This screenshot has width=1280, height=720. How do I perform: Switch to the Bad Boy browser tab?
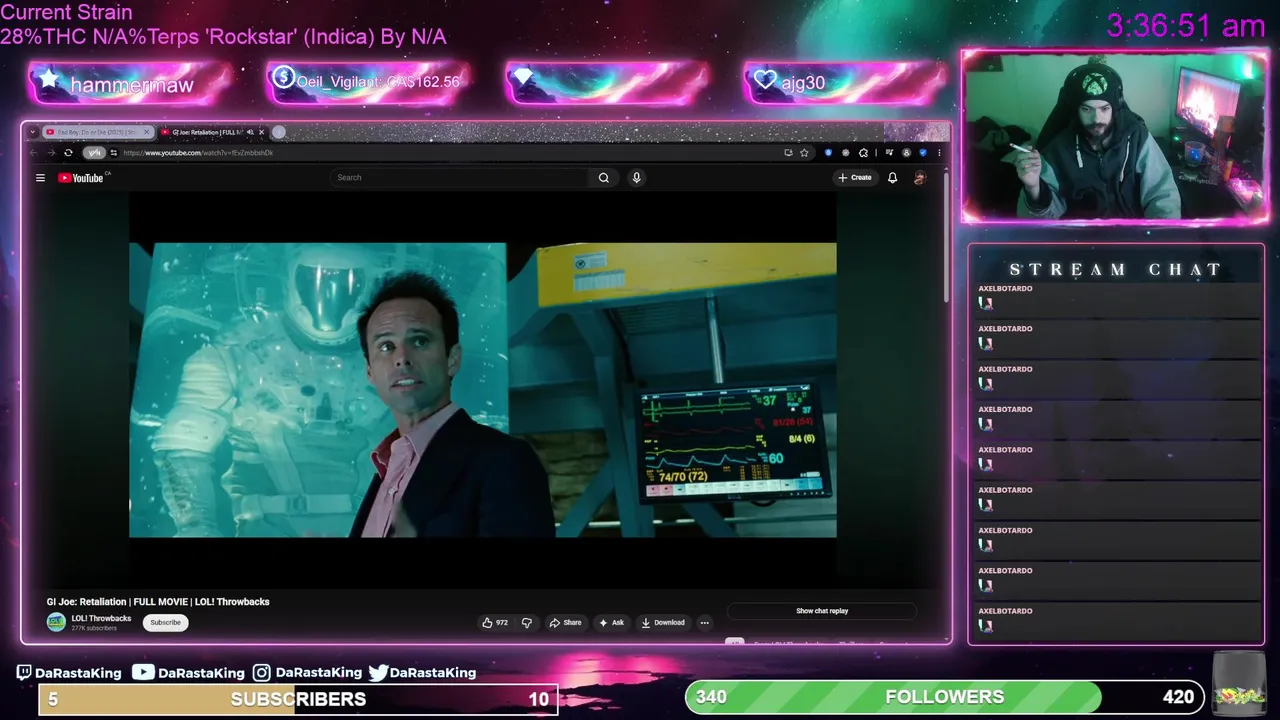tap(97, 132)
